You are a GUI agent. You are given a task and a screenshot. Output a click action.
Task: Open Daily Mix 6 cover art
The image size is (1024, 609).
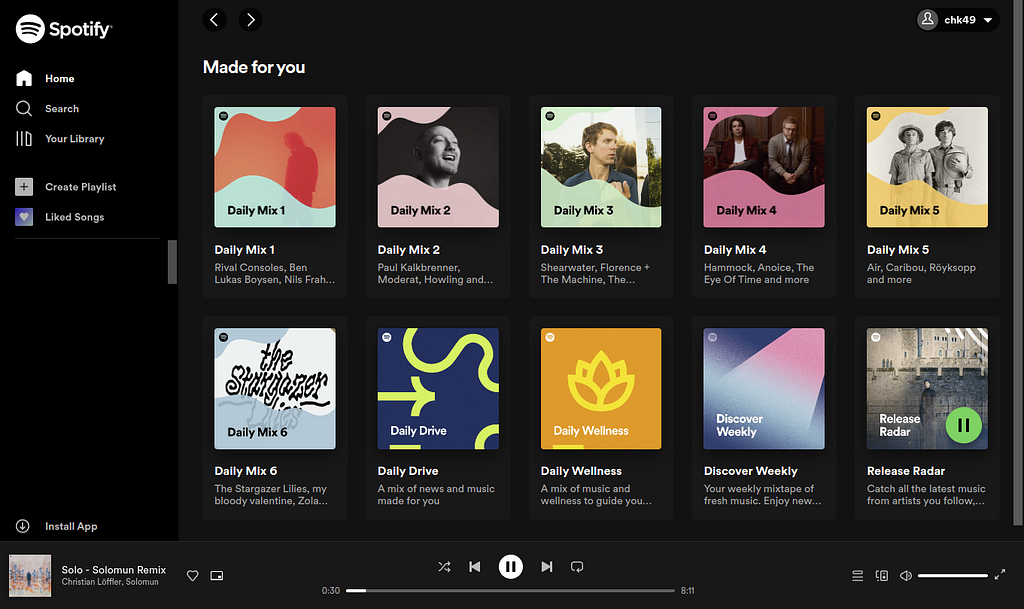pyautogui.click(x=275, y=388)
